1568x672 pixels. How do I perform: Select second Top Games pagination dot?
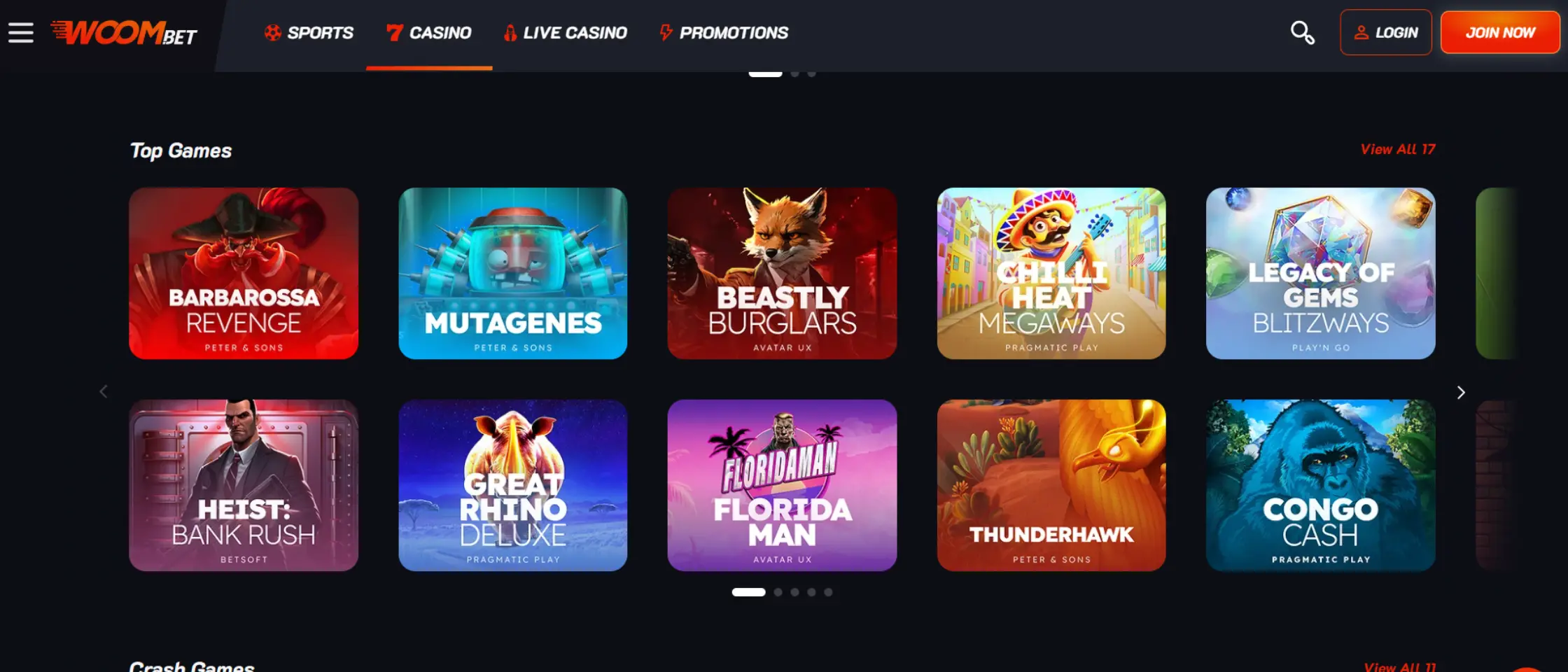click(x=778, y=592)
